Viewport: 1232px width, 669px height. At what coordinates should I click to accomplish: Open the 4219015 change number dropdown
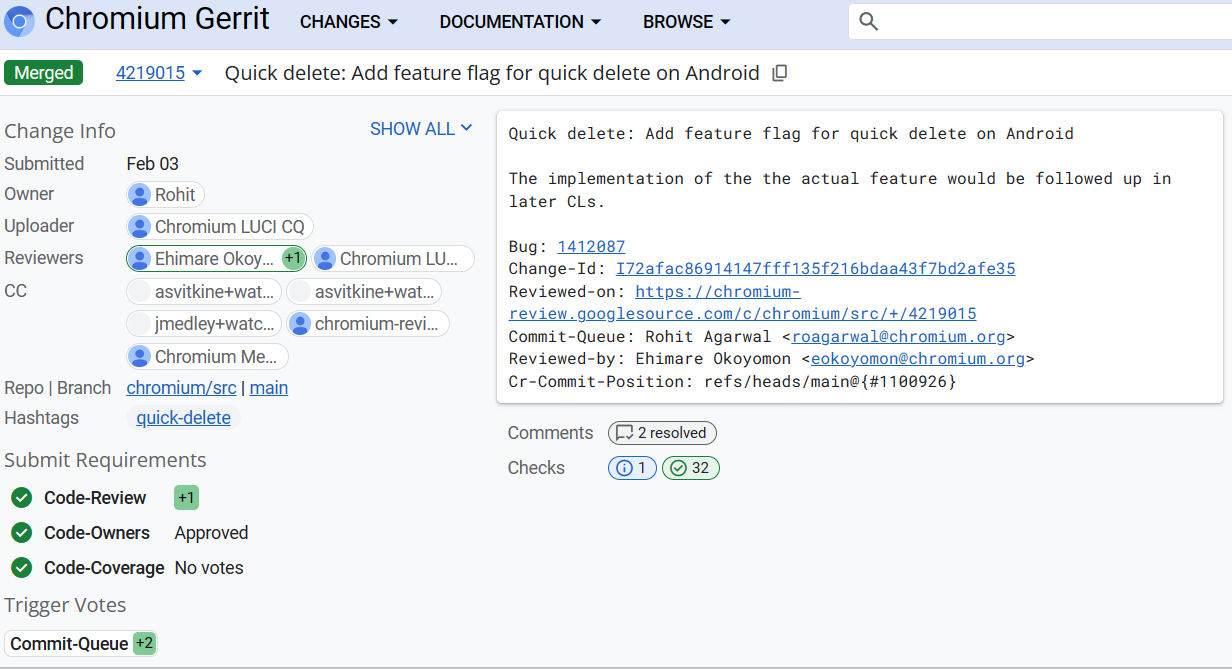[159, 73]
